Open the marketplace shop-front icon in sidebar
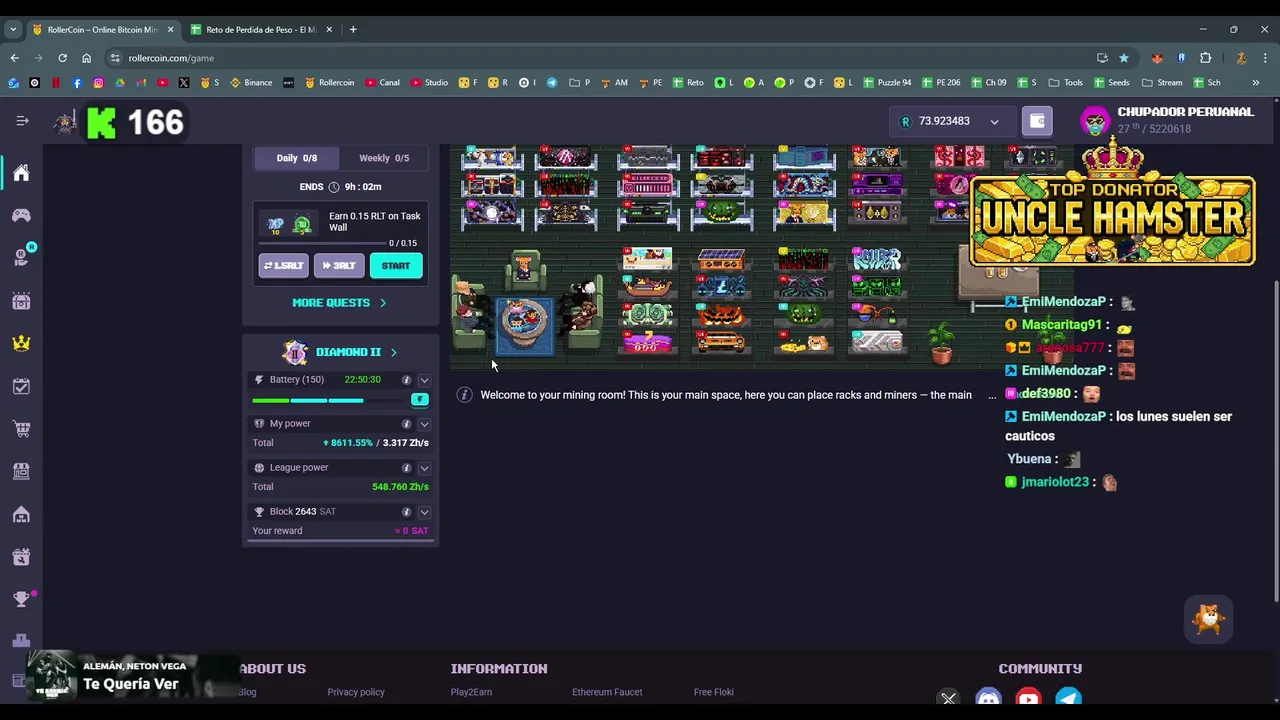 tap(21, 471)
